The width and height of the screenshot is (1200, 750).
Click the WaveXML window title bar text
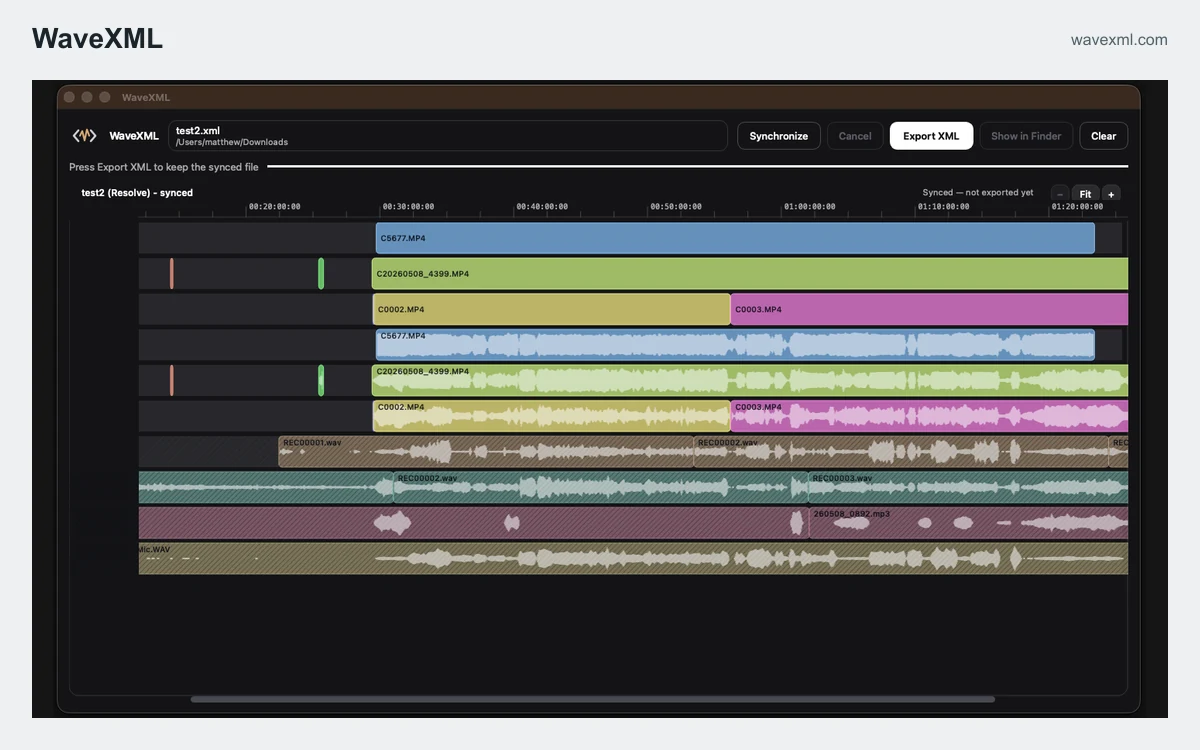click(146, 97)
